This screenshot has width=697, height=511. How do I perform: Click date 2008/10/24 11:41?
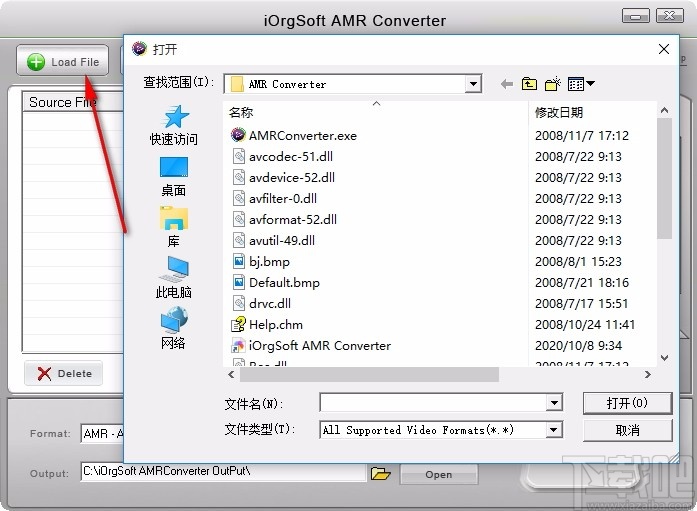tap(585, 324)
